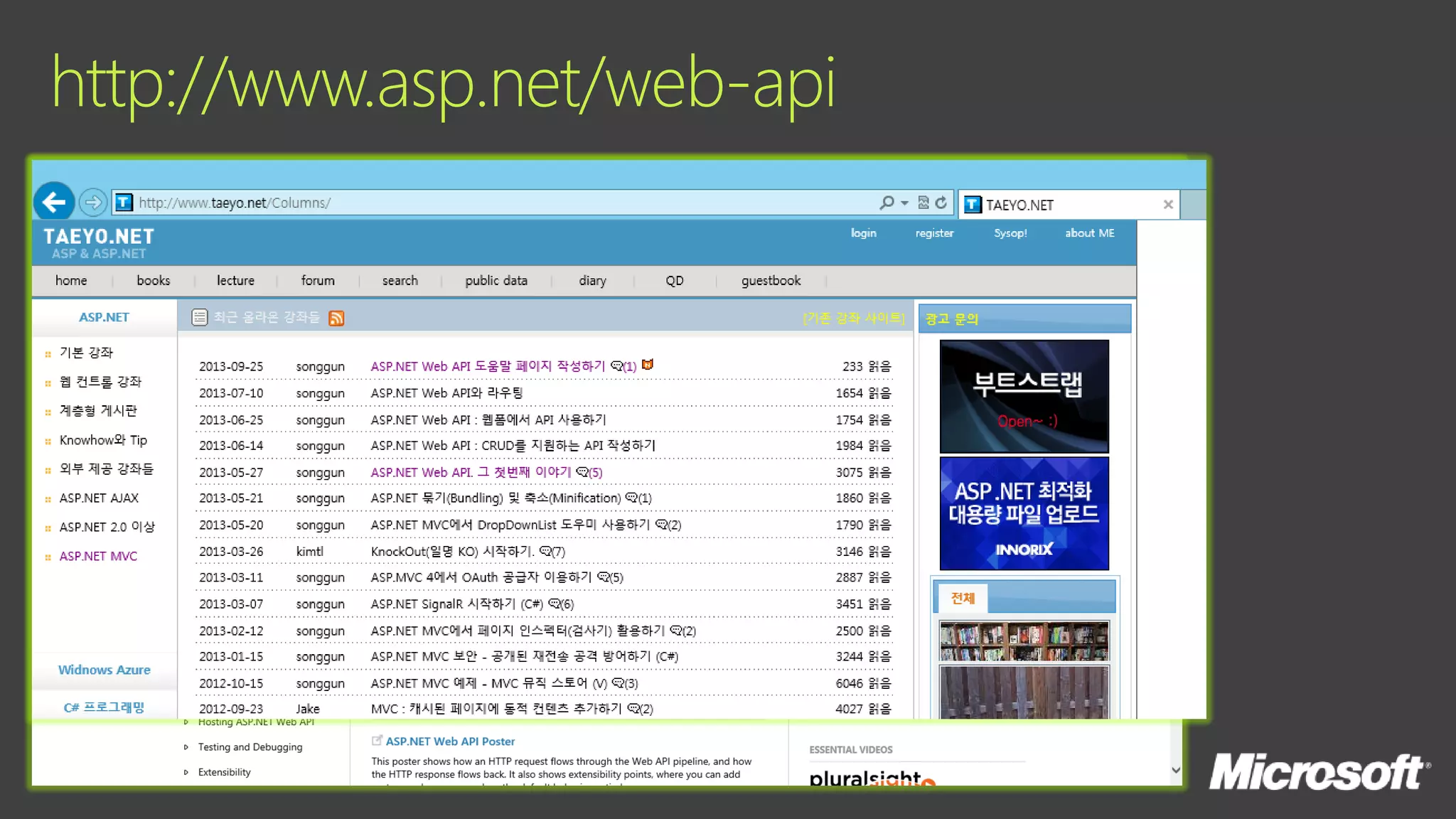Click the list icon beside 최근 올라온 강좌들

click(200, 317)
